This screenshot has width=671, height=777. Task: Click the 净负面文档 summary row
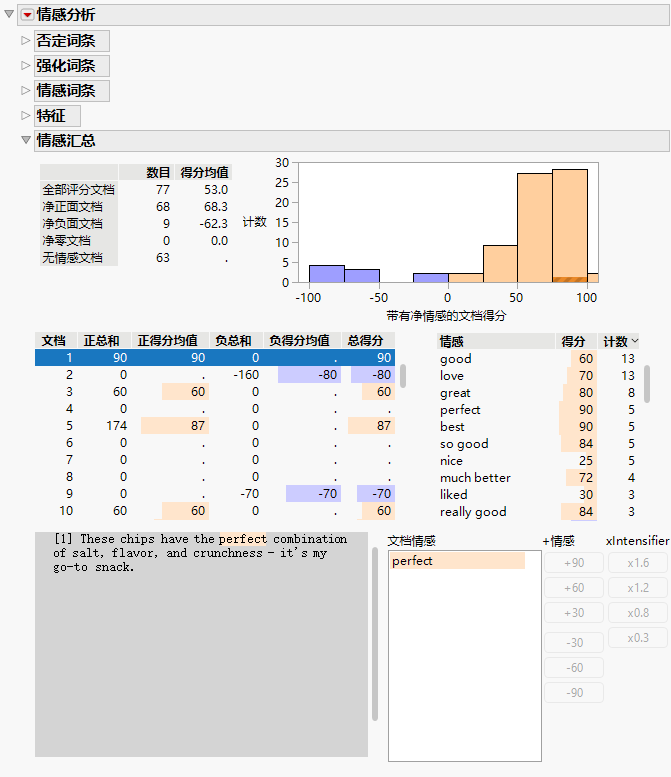click(135, 223)
